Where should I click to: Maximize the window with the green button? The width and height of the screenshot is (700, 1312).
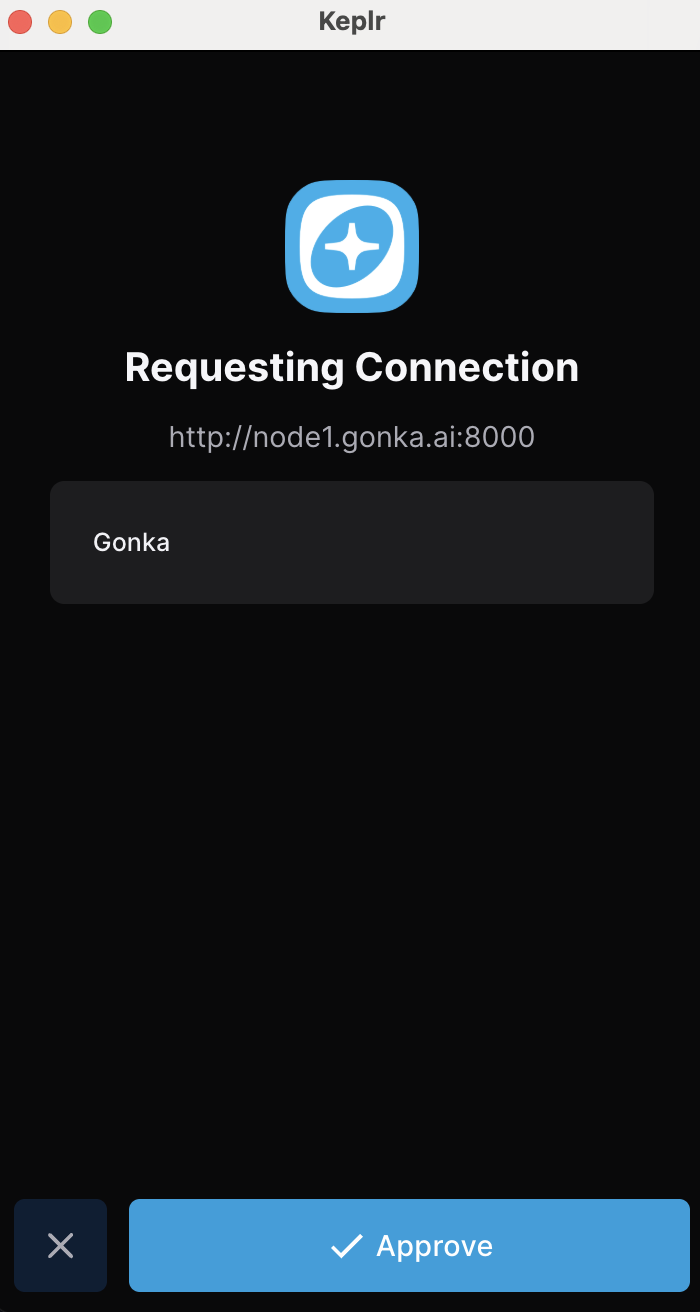pyautogui.click(x=100, y=21)
